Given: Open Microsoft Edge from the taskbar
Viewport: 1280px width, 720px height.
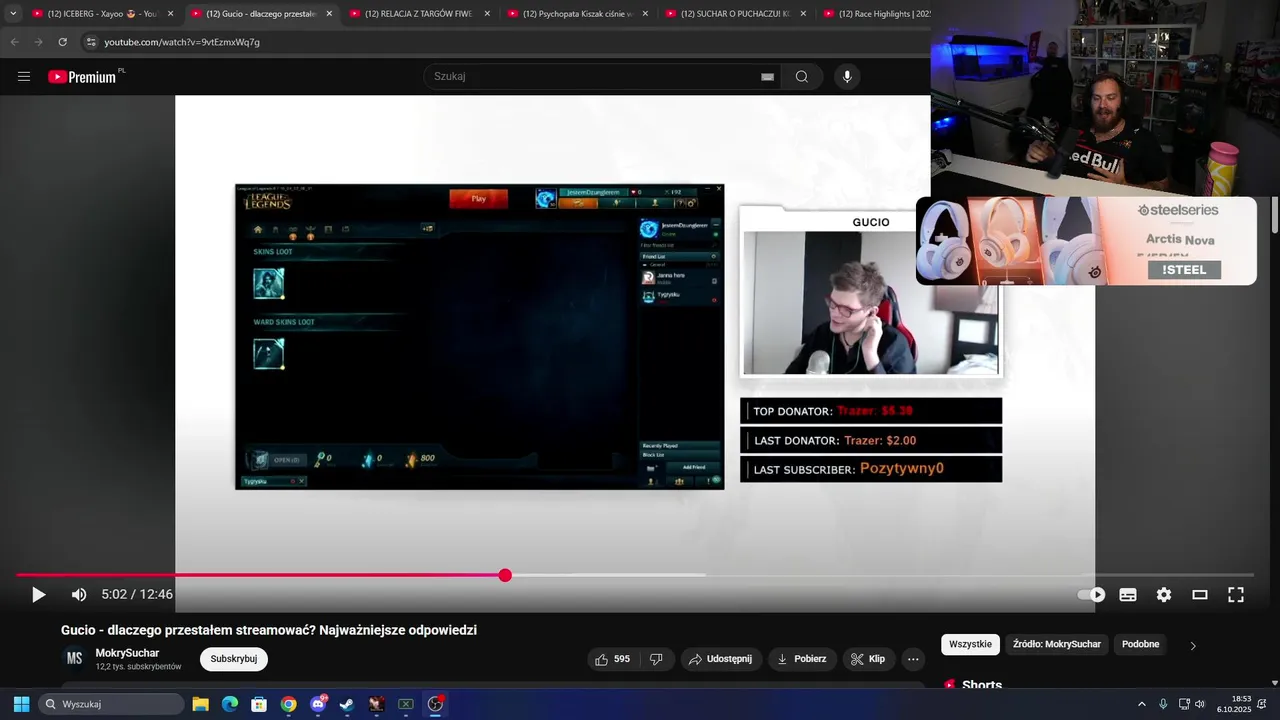Looking at the screenshot, I should coord(230,704).
